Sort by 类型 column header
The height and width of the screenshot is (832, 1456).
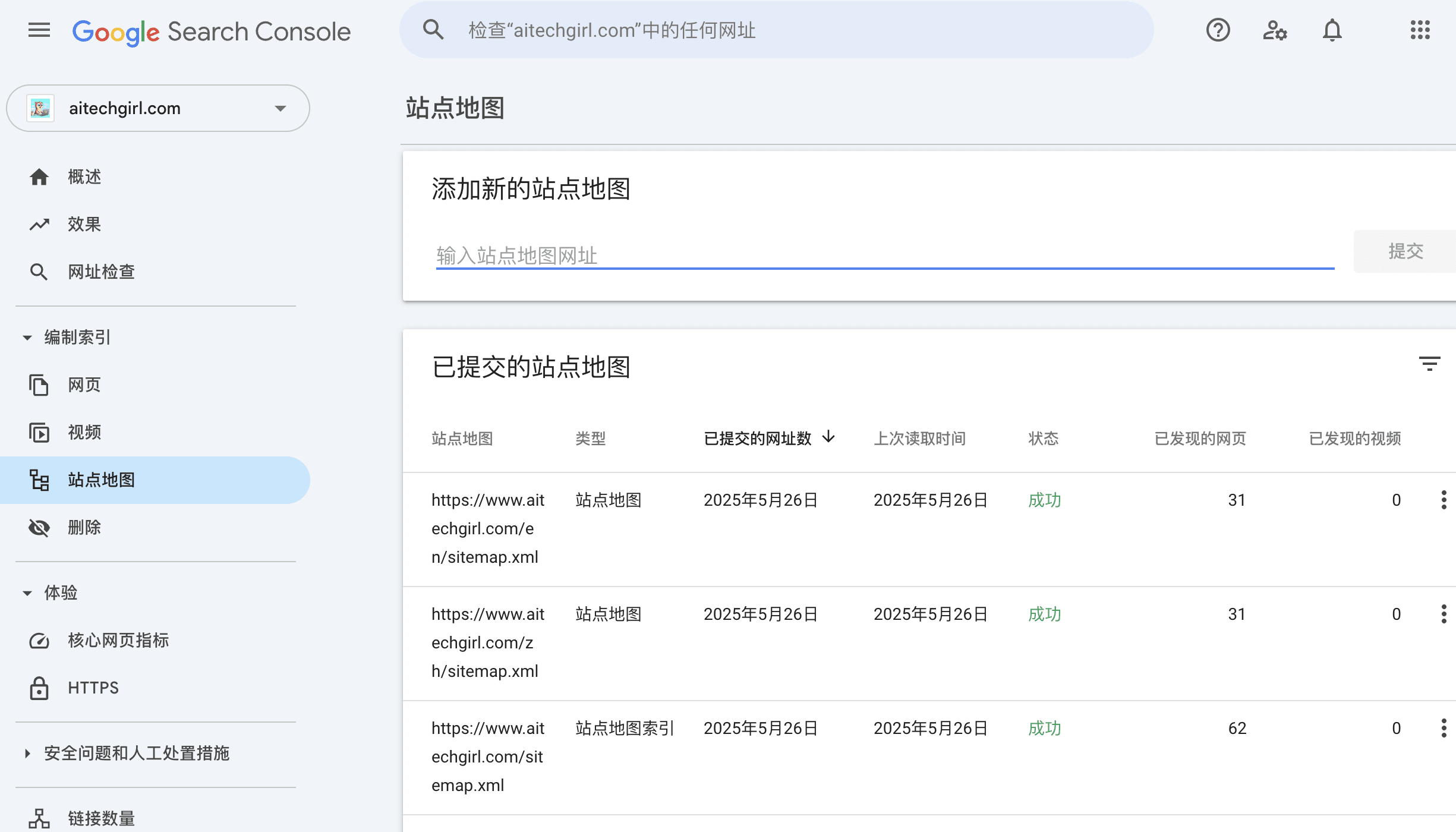pyautogui.click(x=591, y=439)
